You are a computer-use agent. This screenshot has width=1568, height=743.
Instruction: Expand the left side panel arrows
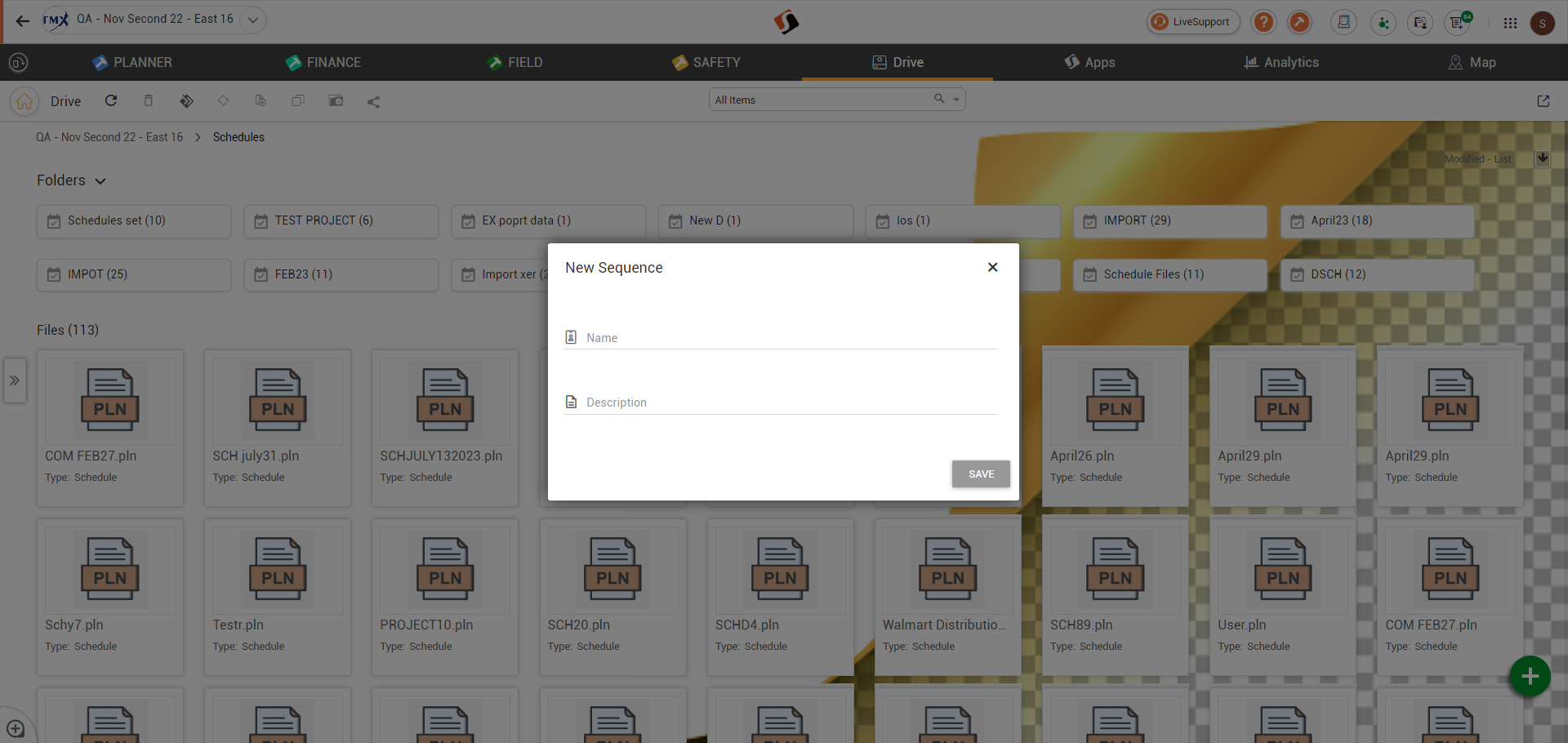15,380
